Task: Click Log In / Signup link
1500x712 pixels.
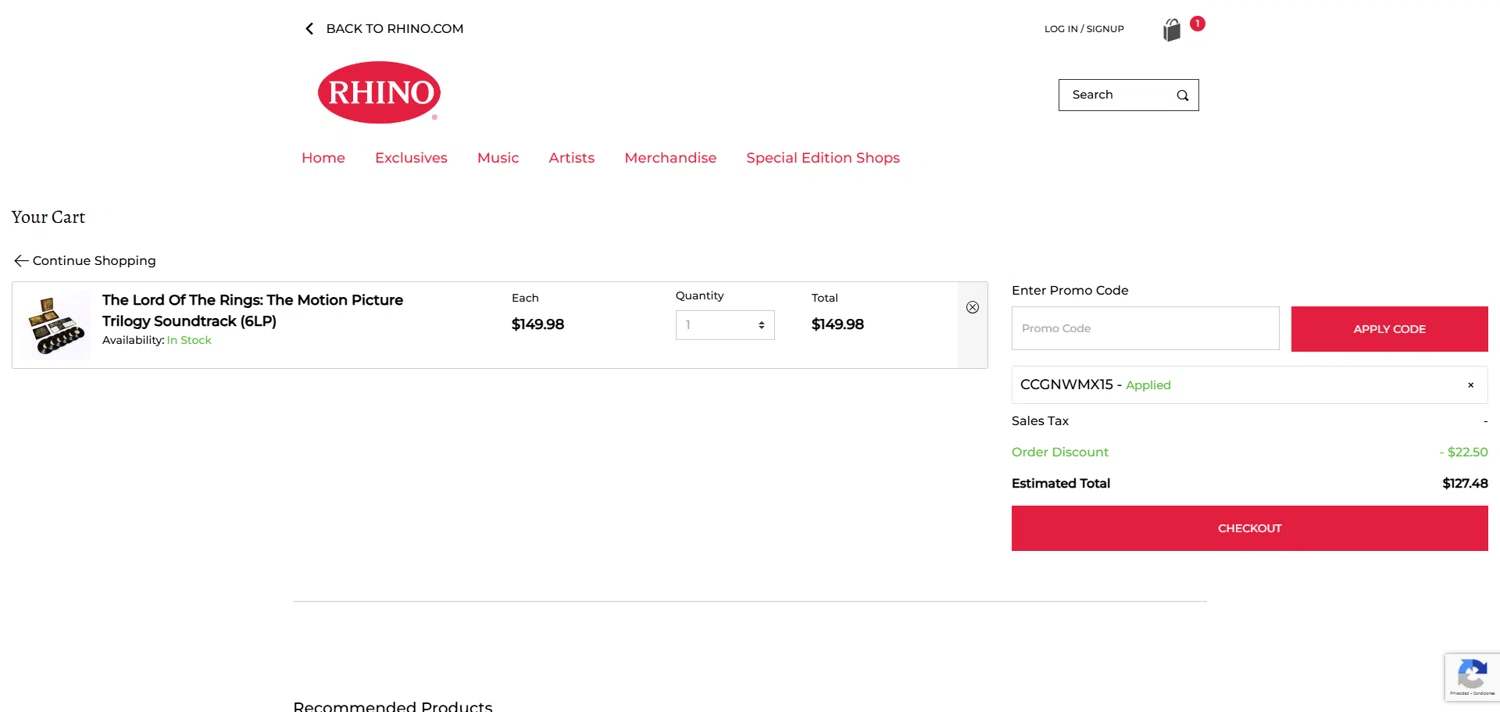Action: (x=1084, y=29)
